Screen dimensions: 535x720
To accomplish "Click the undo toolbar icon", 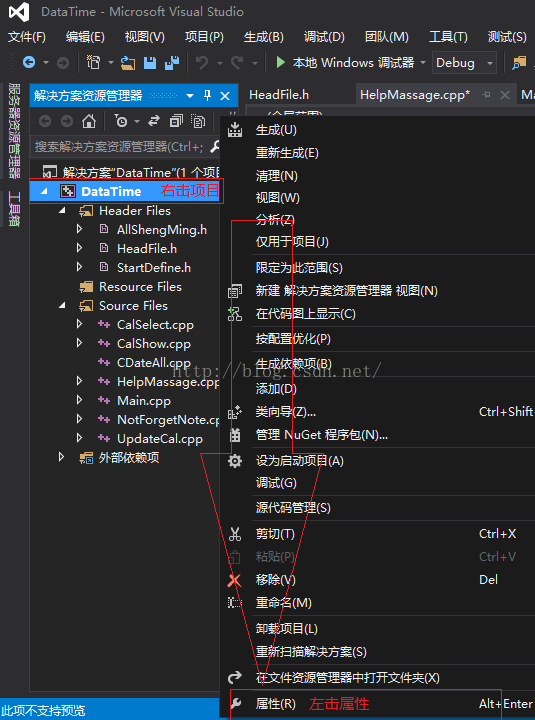I will click(202, 62).
